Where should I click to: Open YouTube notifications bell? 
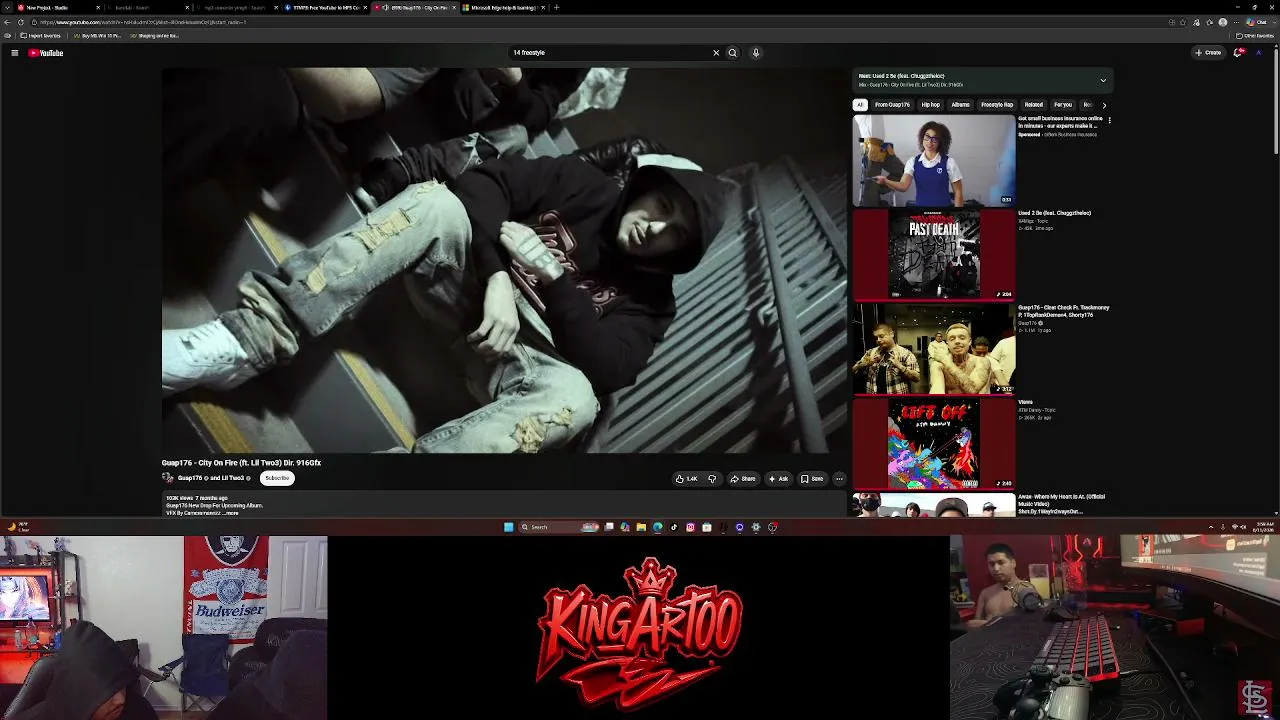(x=1238, y=53)
